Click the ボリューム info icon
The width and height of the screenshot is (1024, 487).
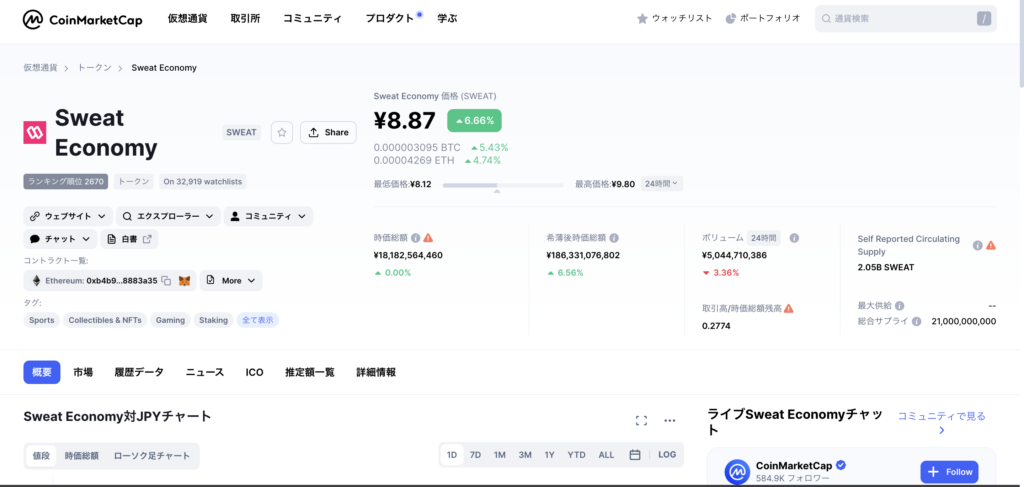pos(794,238)
